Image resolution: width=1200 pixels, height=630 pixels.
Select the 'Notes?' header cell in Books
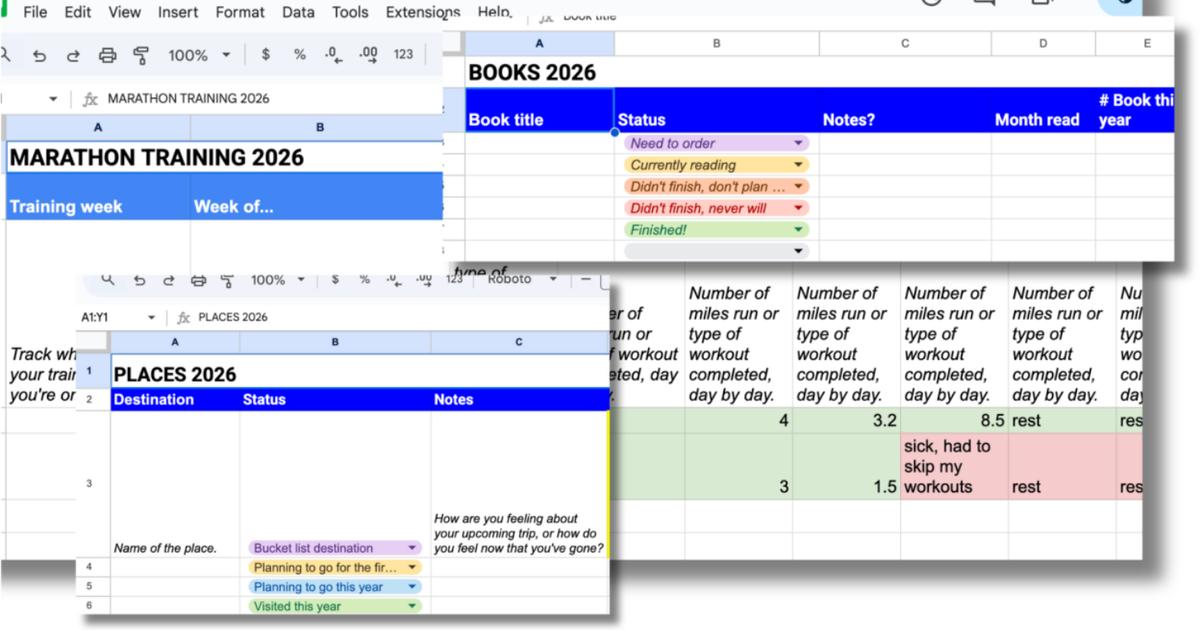[x=905, y=109]
